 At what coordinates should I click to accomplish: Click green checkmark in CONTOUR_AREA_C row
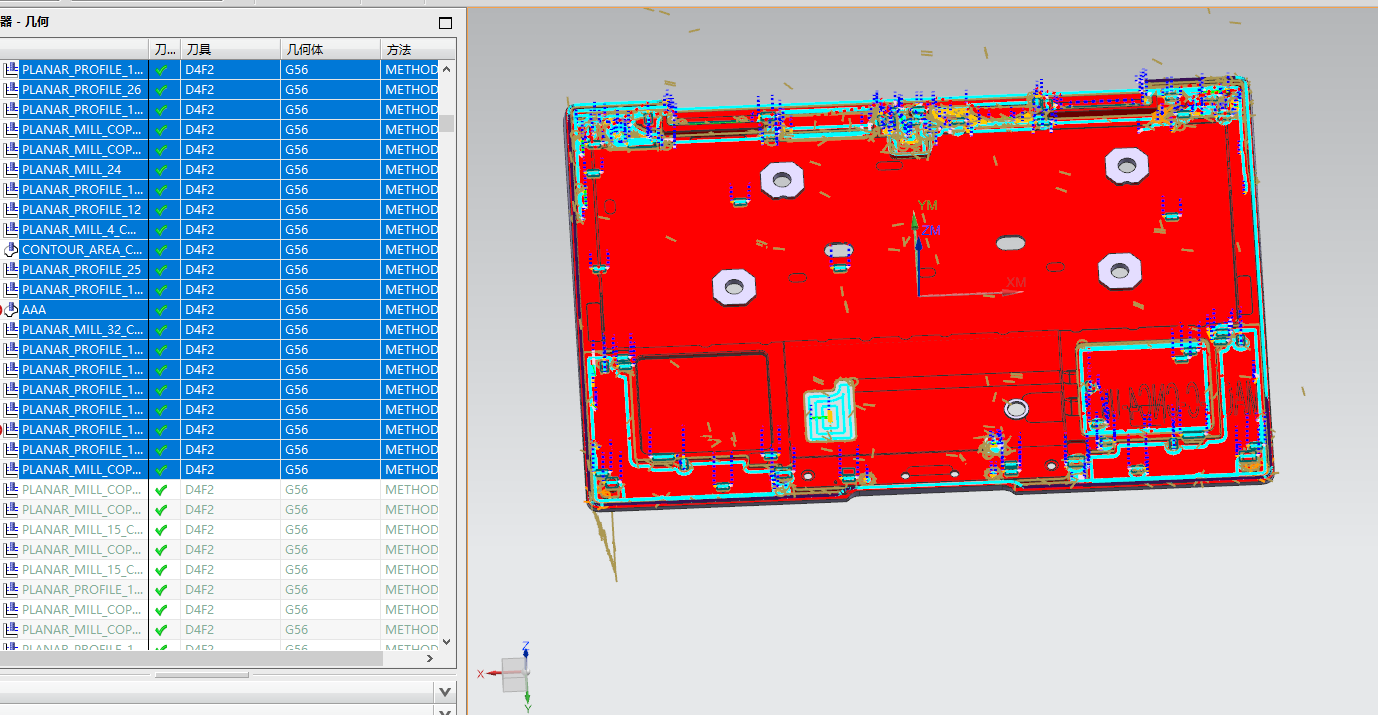[x=161, y=250]
